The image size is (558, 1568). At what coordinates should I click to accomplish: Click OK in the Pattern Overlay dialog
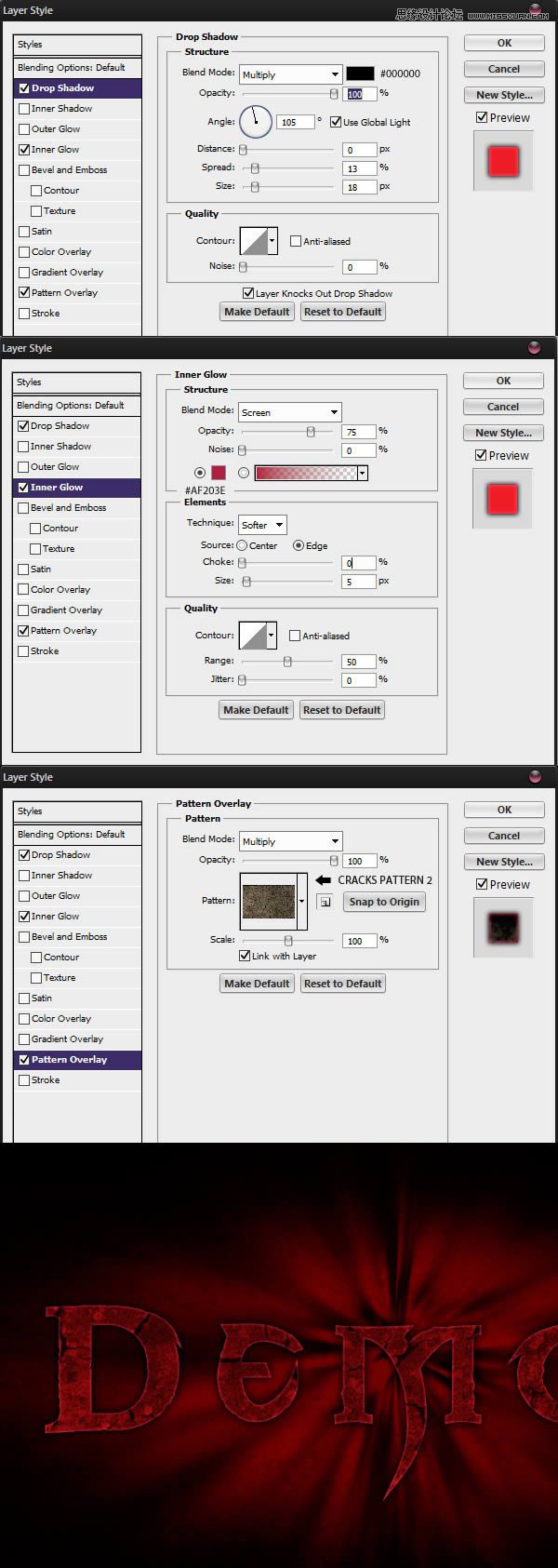504,810
